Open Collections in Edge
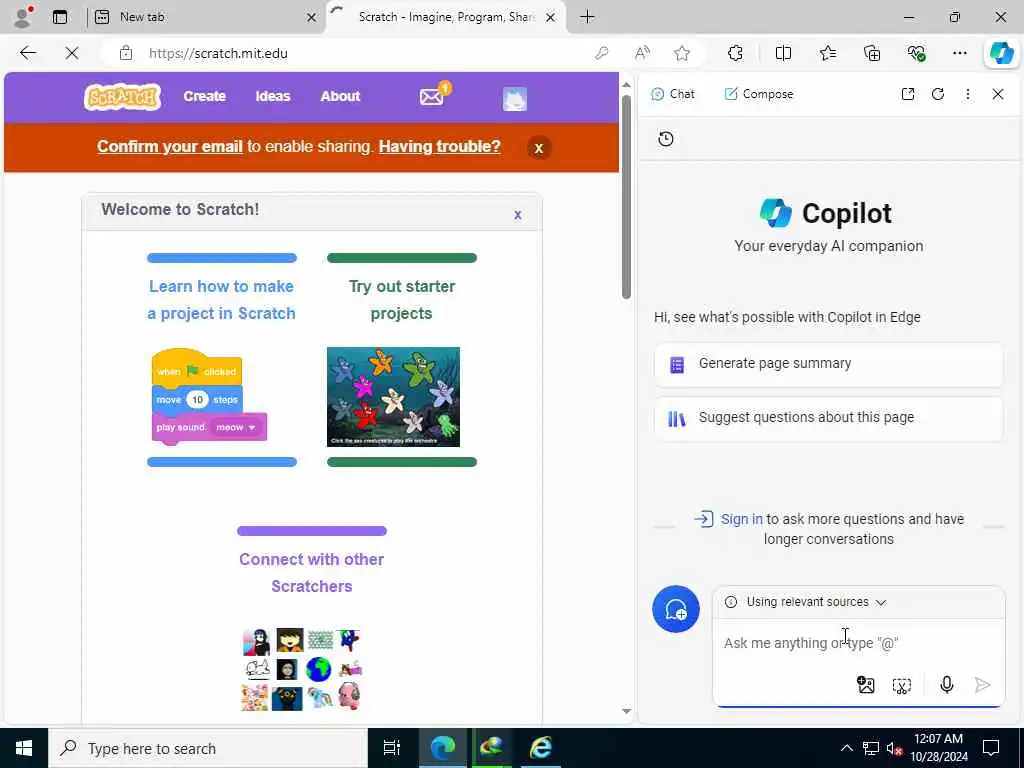Screen dimensions: 1024x768 pos(872,54)
